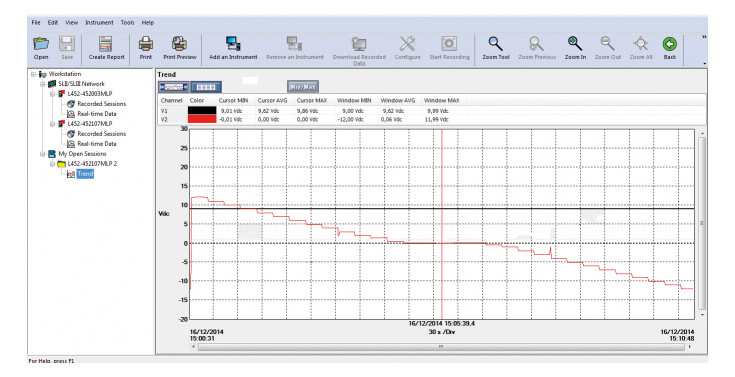Select the L452-452107MLP 2 open session

click(92, 164)
